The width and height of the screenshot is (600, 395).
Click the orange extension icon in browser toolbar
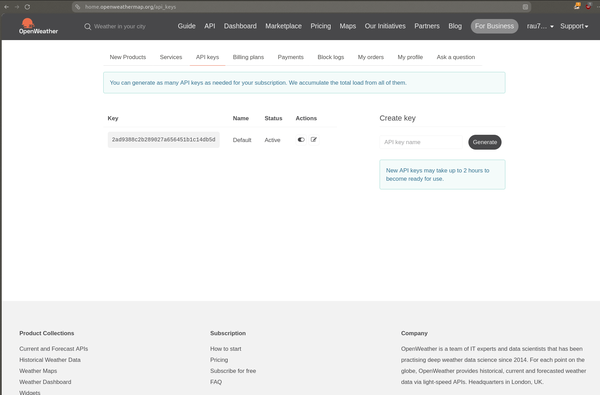(x=577, y=6)
